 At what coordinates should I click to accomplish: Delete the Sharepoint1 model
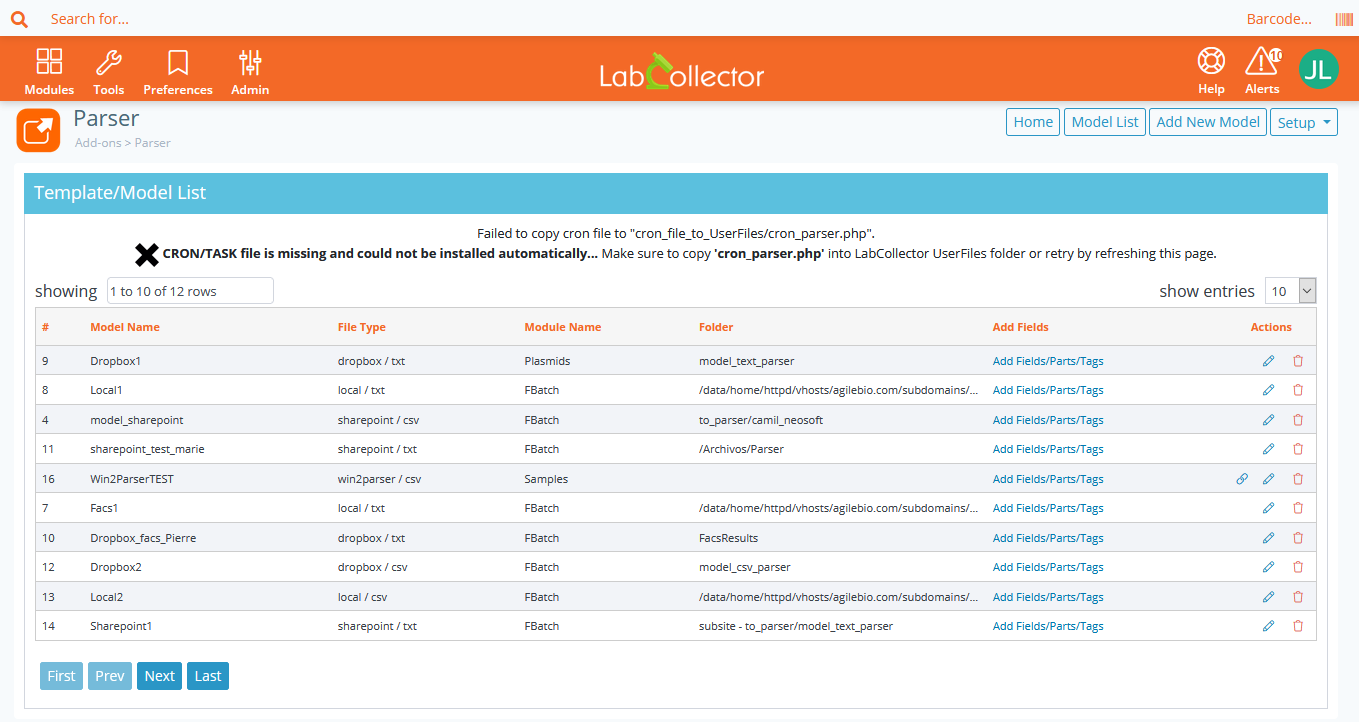point(1298,626)
